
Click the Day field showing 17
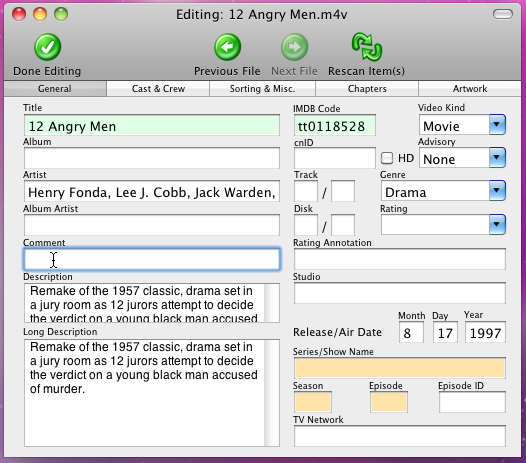click(x=445, y=332)
